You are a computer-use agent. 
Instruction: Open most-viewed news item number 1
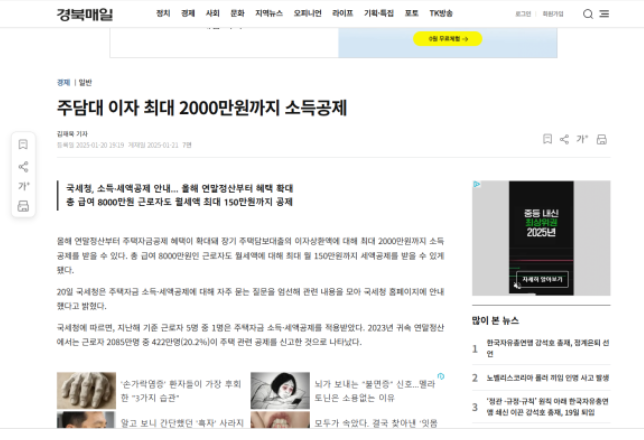pos(547,348)
